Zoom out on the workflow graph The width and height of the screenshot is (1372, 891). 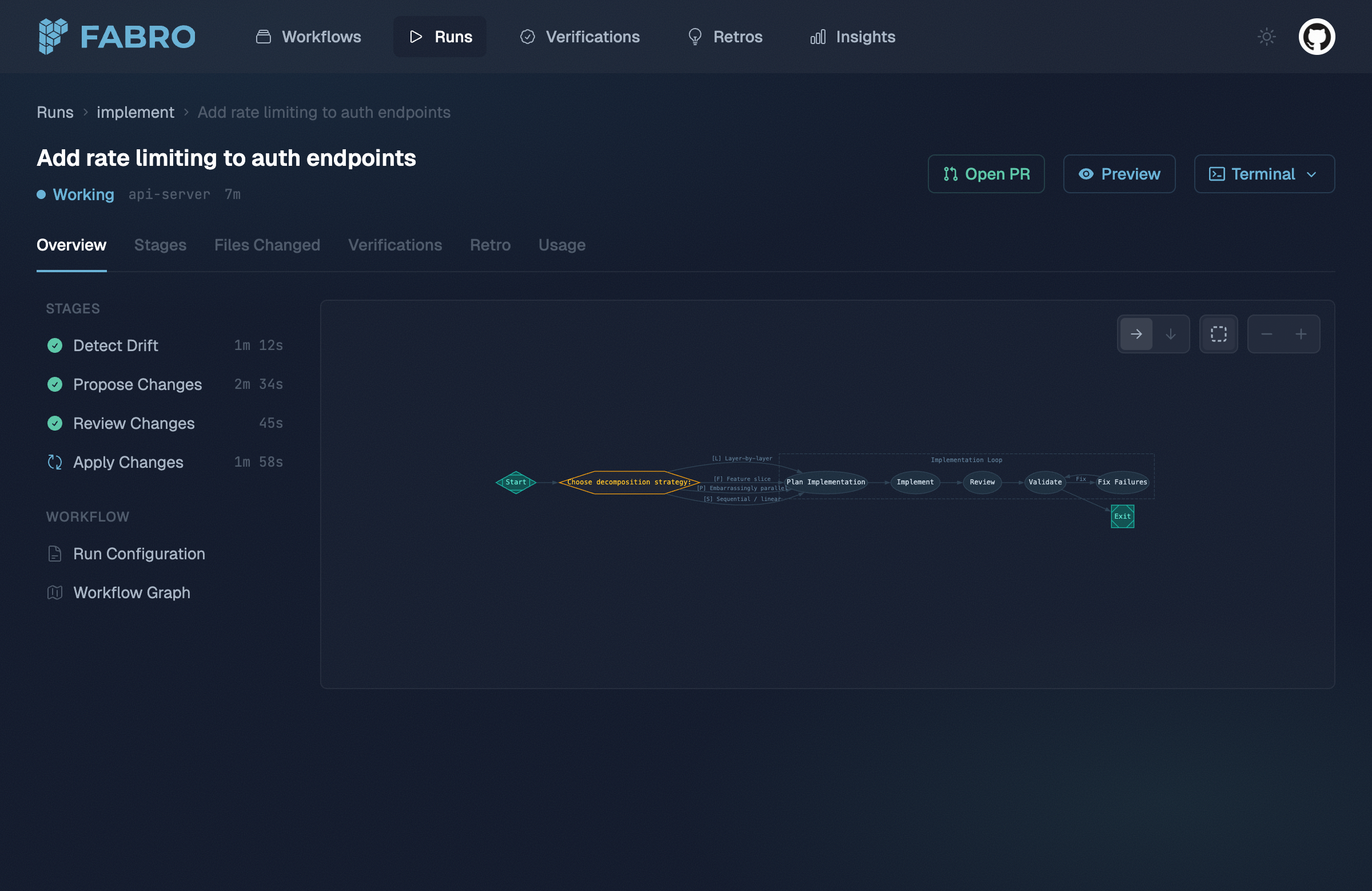click(1266, 333)
